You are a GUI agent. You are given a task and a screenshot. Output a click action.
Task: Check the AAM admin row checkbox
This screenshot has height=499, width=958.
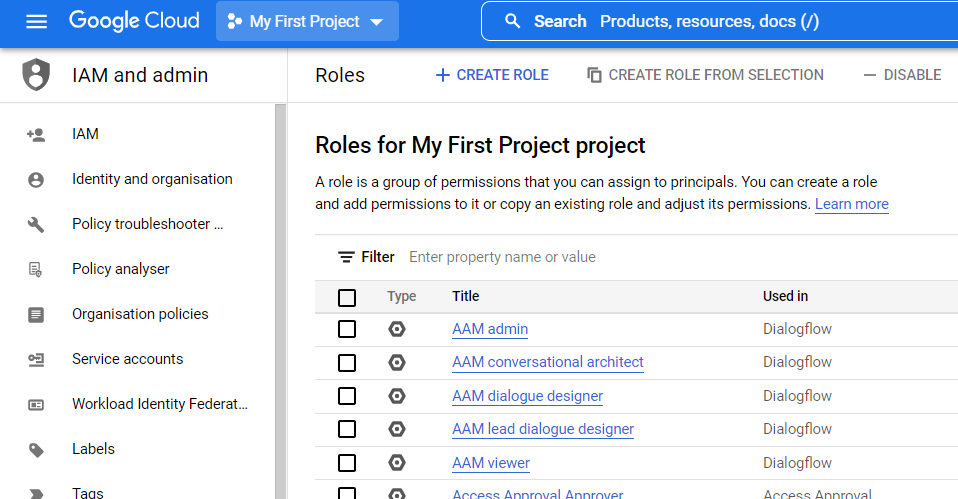[x=347, y=329]
